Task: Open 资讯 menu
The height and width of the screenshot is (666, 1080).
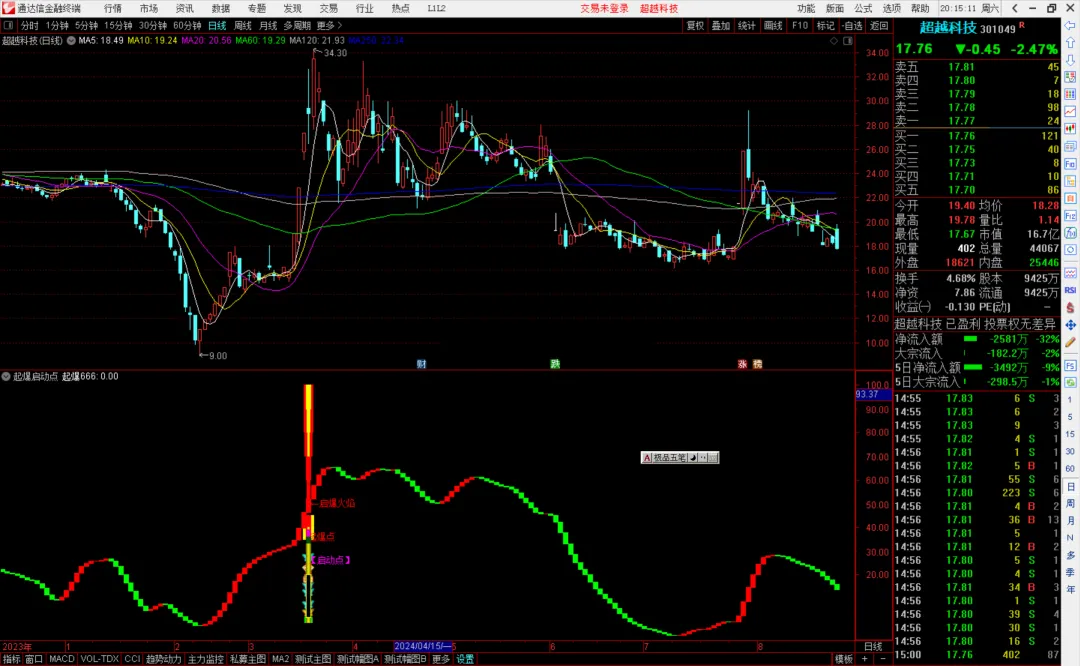Action: tap(185, 8)
